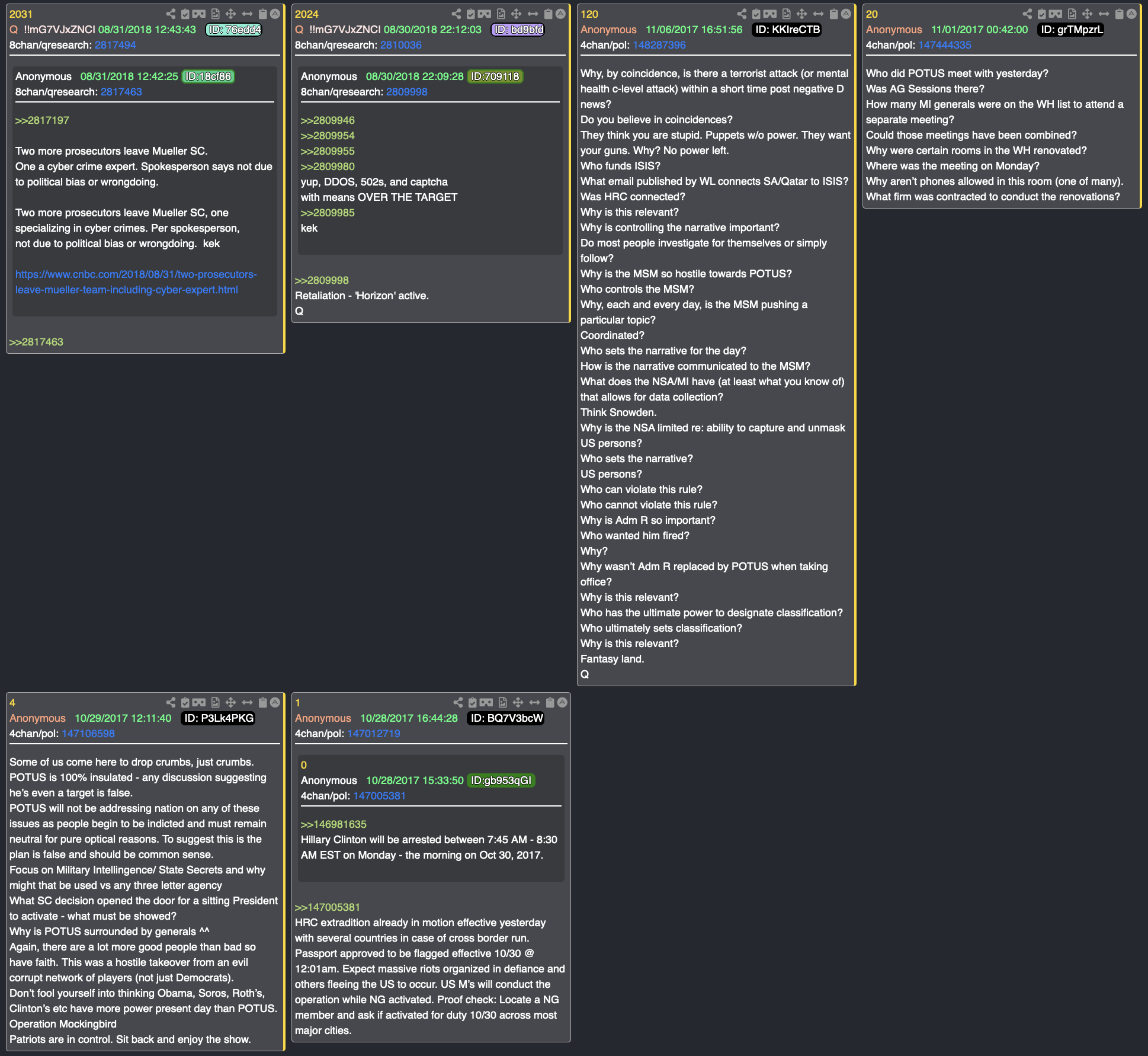Click the image file icon on post 4
The height and width of the screenshot is (1056, 1148).
tap(216, 702)
